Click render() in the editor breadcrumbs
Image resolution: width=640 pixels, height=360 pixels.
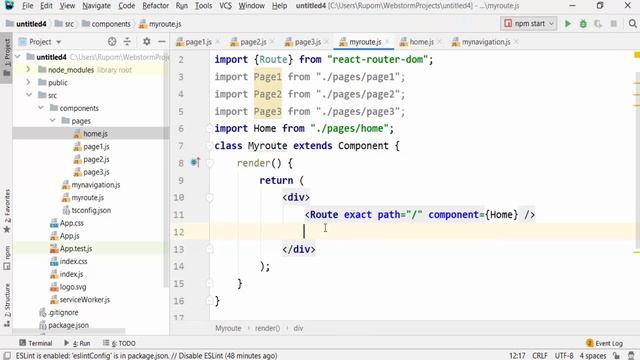click(267, 328)
